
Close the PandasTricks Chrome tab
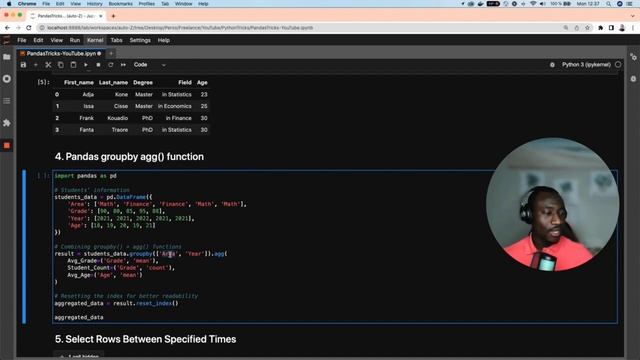pyautogui.click(x=101, y=16)
